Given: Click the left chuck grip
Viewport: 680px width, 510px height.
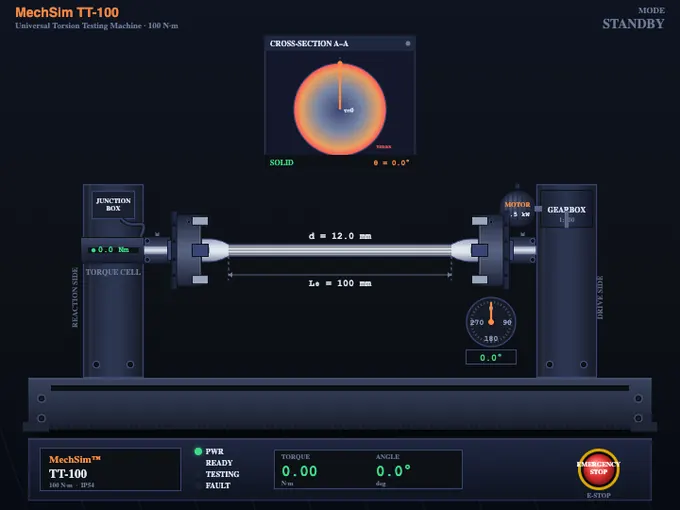Looking at the screenshot, I should [x=190, y=251].
